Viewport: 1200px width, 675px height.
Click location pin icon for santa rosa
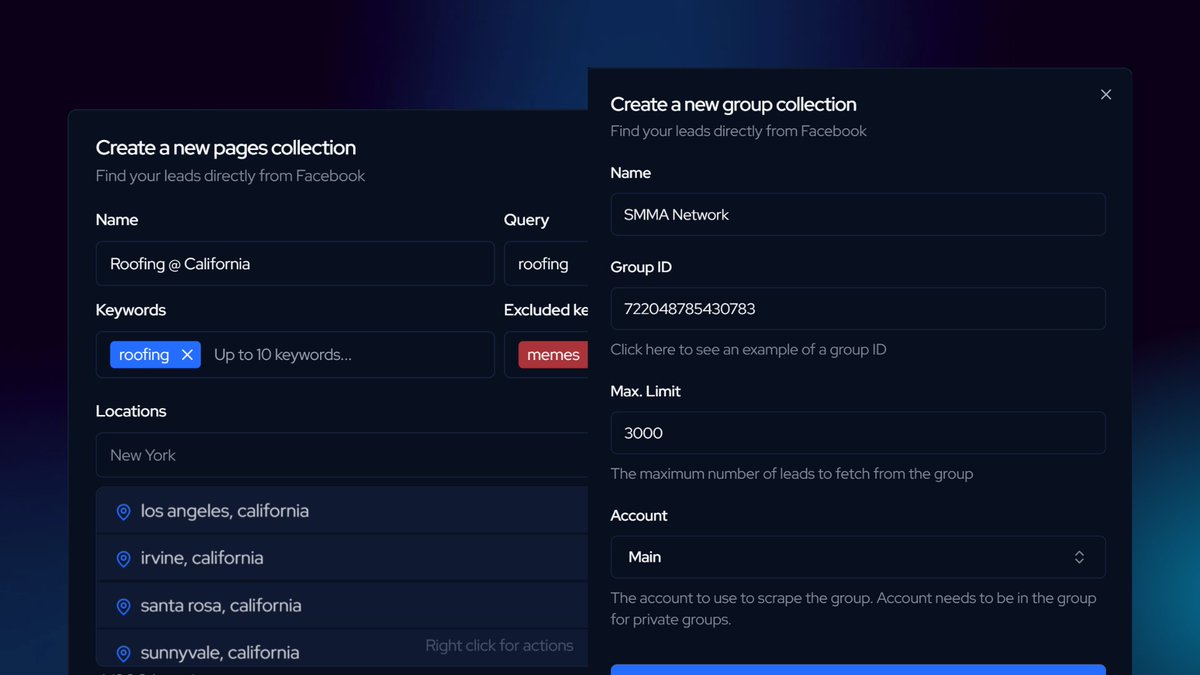coord(124,606)
